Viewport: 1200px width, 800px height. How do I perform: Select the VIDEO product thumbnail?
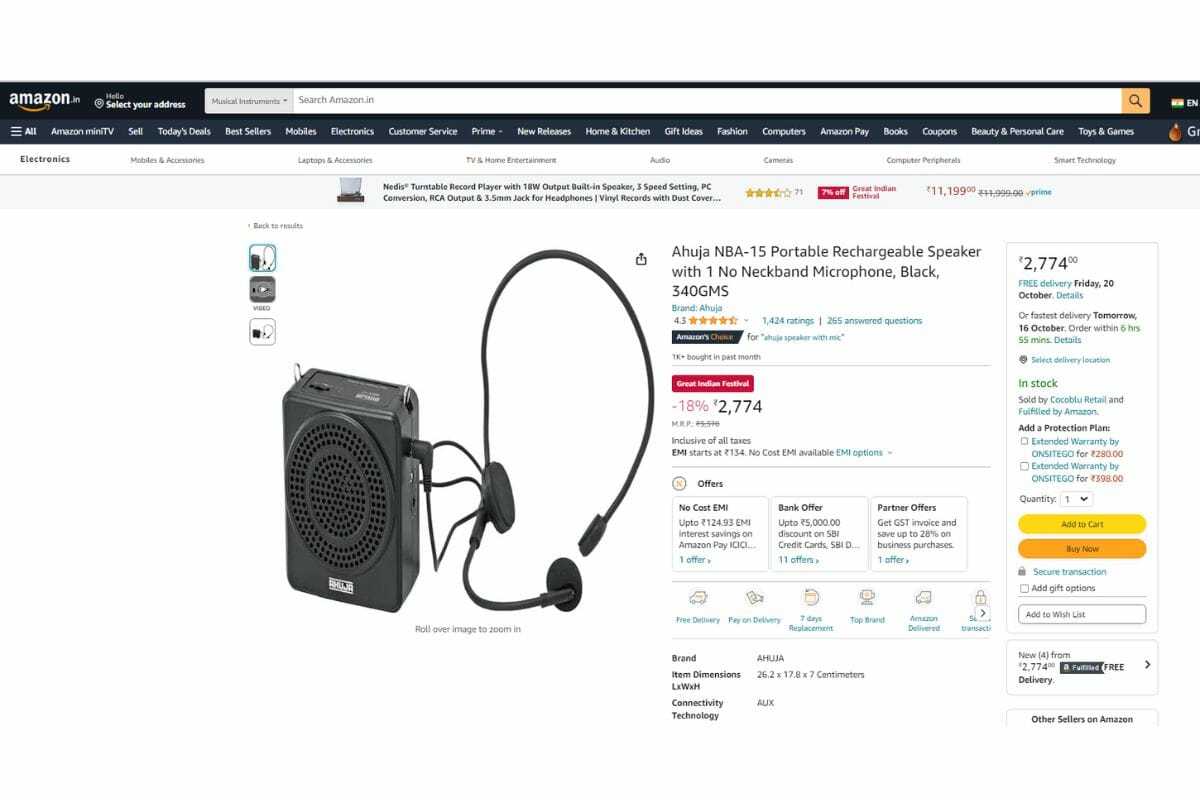(263, 290)
